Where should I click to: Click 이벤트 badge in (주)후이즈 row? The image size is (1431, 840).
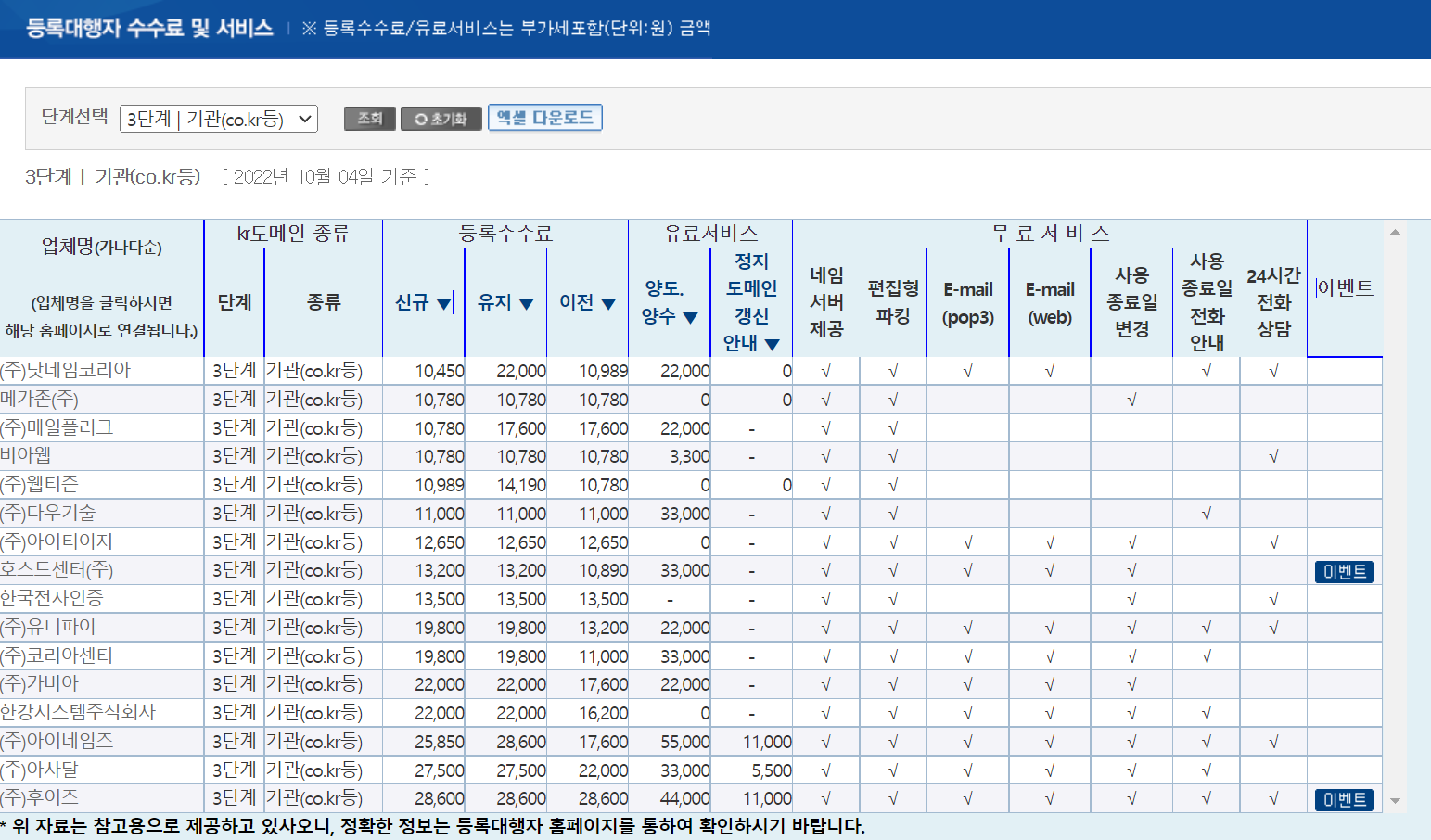point(1344,800)
